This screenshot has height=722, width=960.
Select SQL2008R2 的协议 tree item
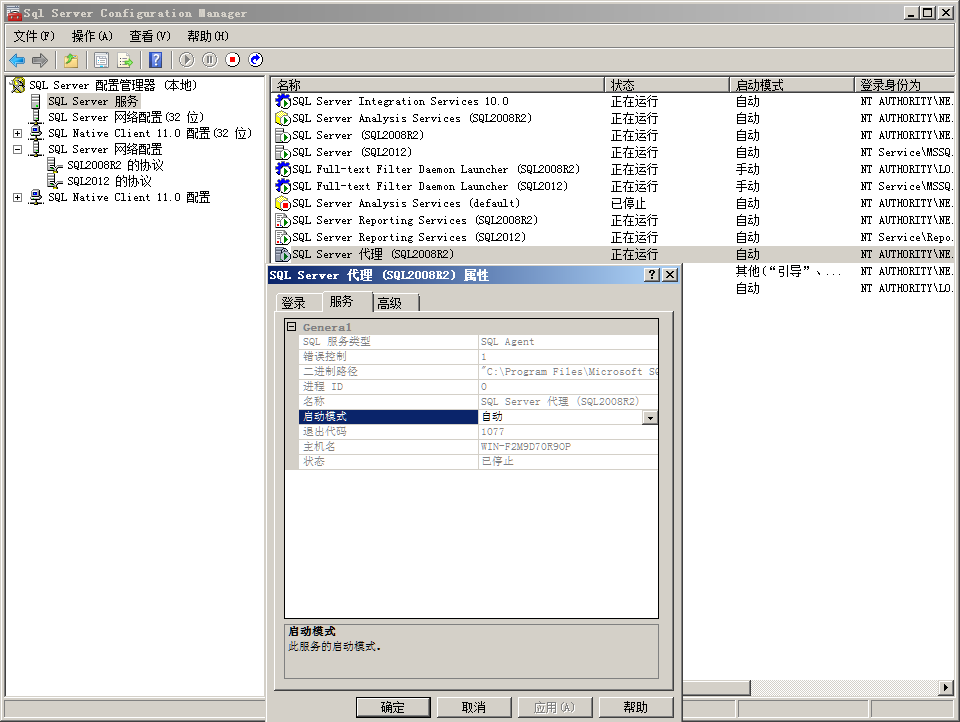(x=115, y=165)
